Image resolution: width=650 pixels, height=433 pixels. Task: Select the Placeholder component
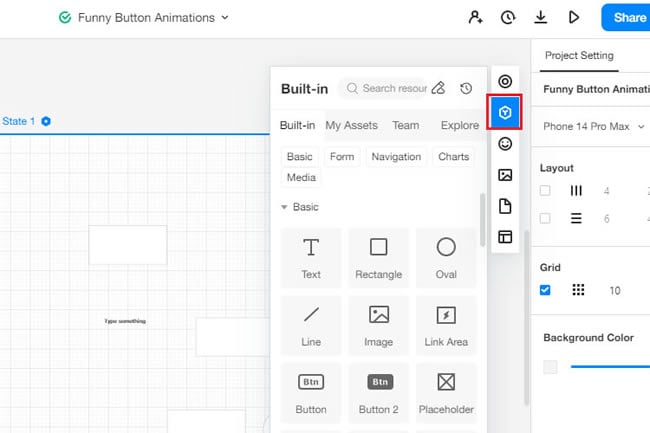pyautogui.click(x=446, y=393)
